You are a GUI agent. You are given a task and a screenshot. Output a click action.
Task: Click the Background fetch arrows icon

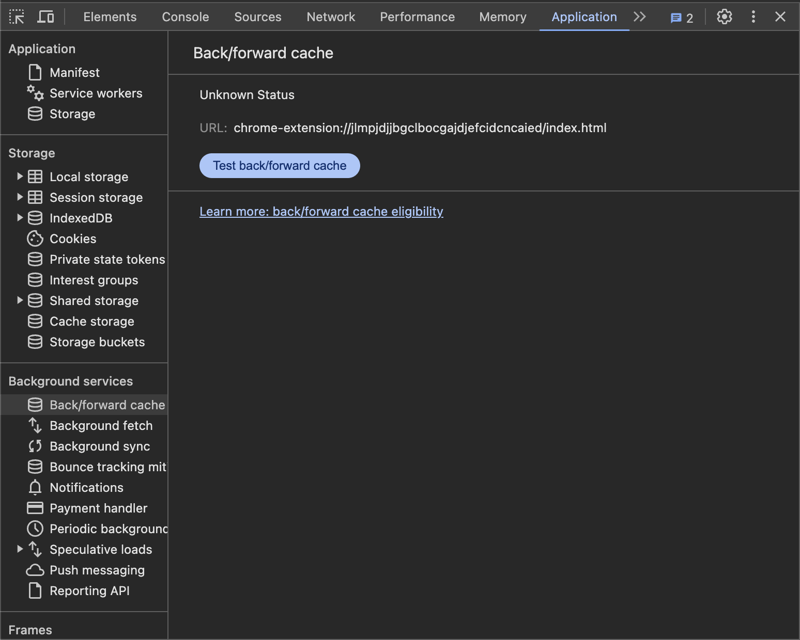pyautogui.click(x=35, y=425)
